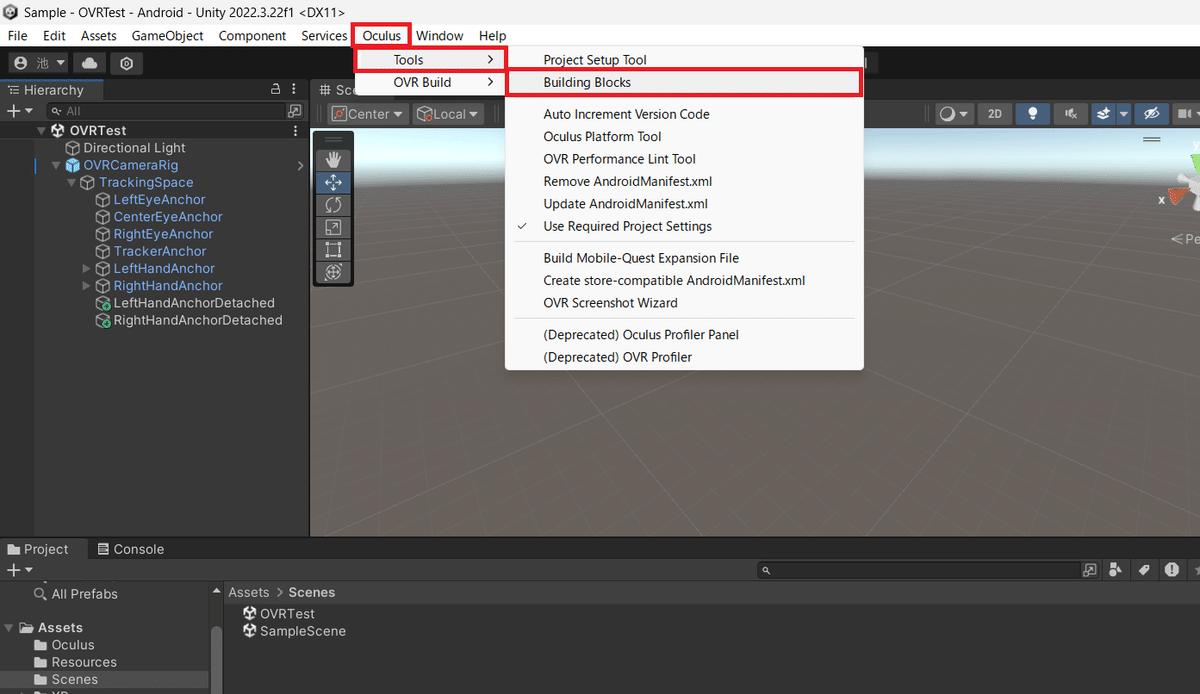Viewport: 1200px width, 694px height.
Task: Open the Package/Unity Version Control hexagon icon
Action: click(127, 63)
